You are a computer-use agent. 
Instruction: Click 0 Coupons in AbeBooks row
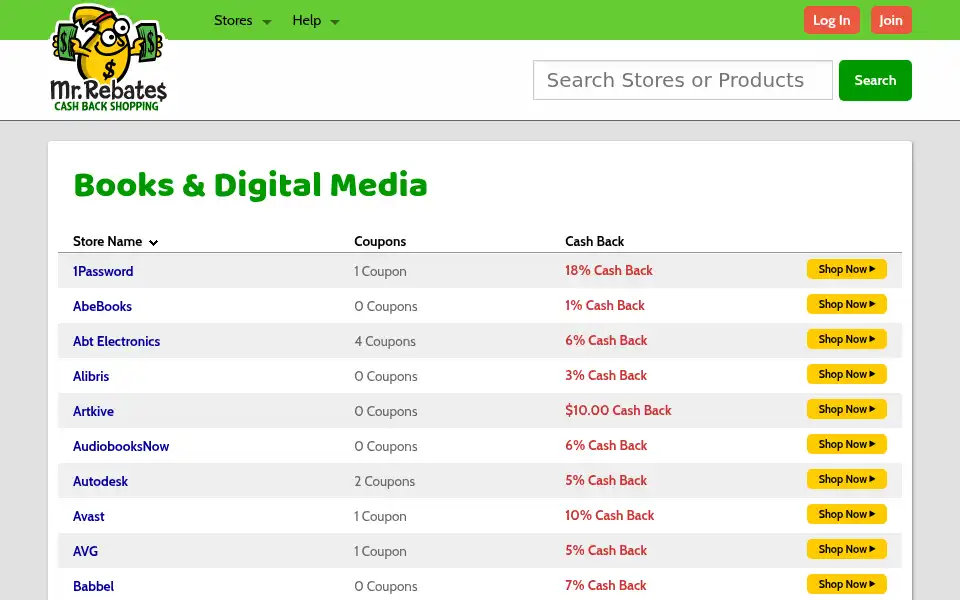(x=386, y=306)
